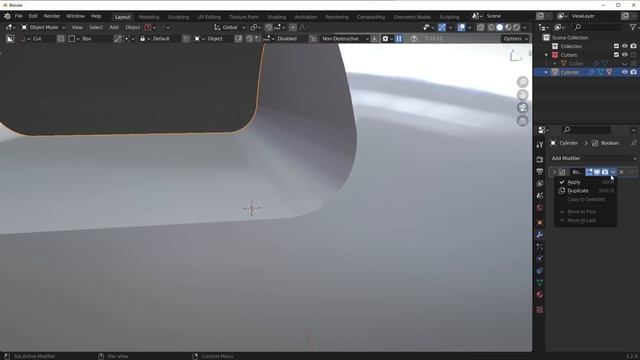Click the outliner search field
640x360 pixels.
(598, 27)
